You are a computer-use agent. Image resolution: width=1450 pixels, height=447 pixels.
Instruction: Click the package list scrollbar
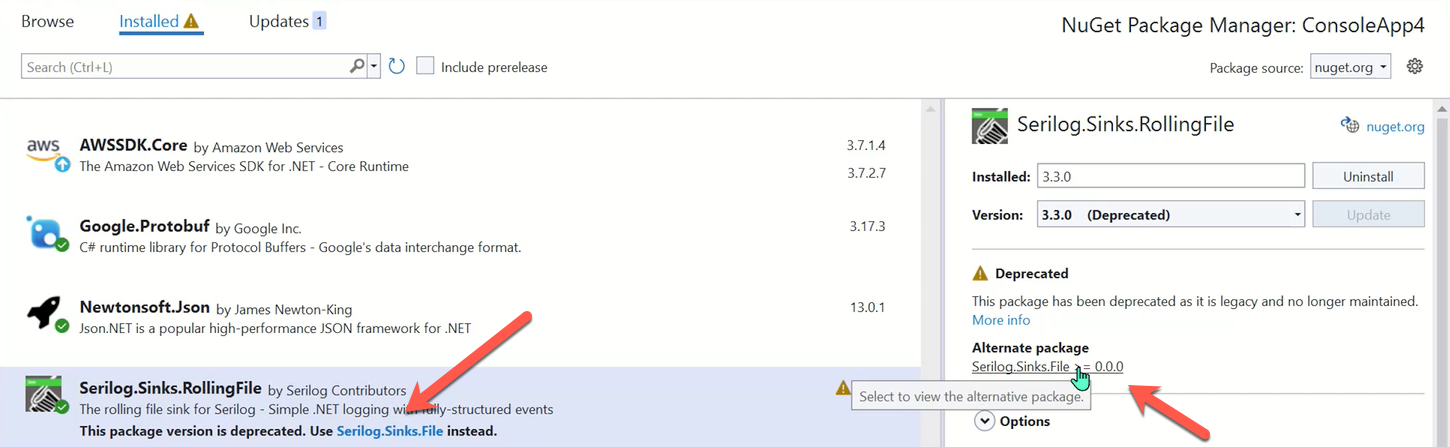point(931,272)
